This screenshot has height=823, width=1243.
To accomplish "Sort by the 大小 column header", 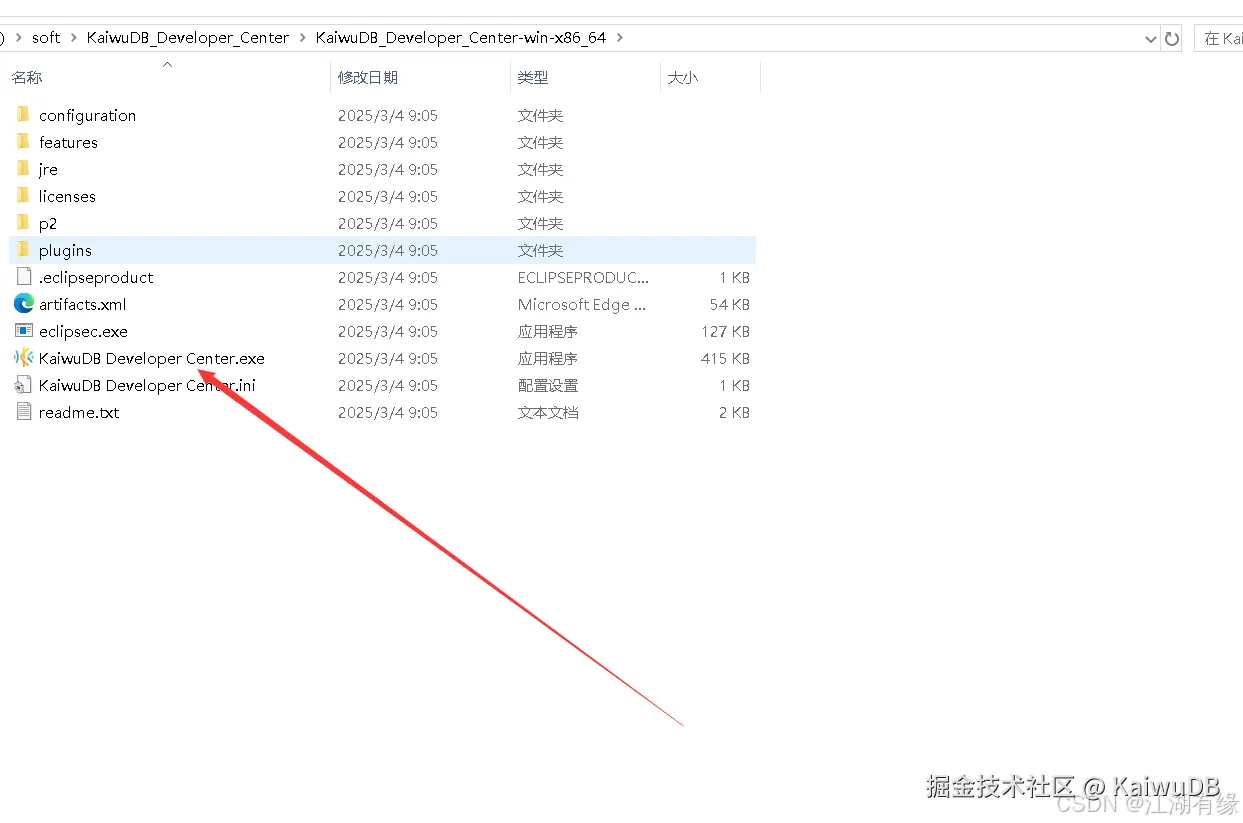I will click(x=682, y=77).
